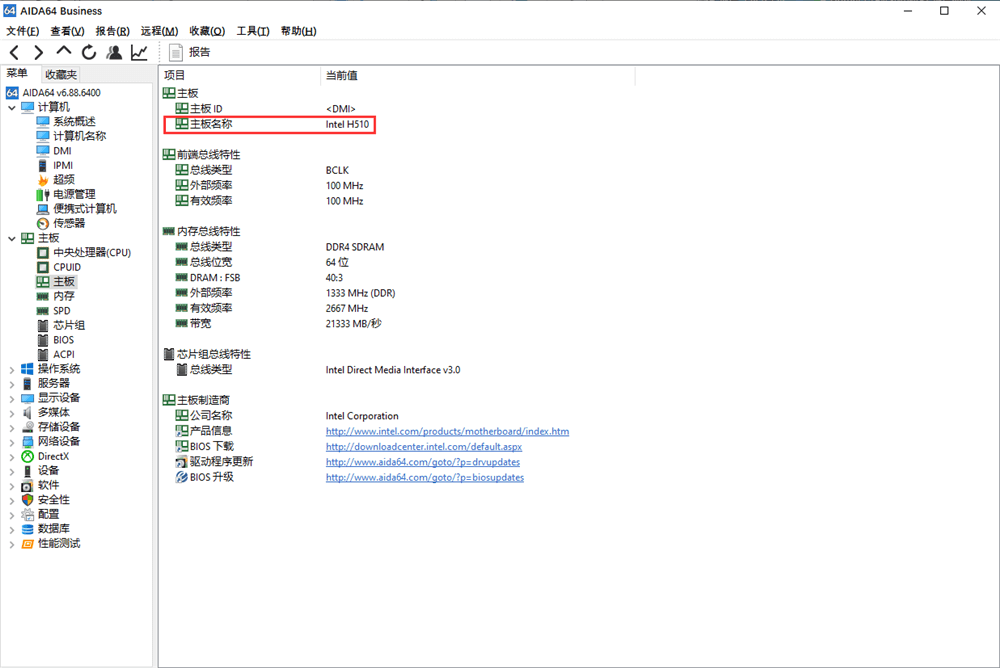Click the 报告 report toolbar button
1000x668 pixels.
(190, 52)
